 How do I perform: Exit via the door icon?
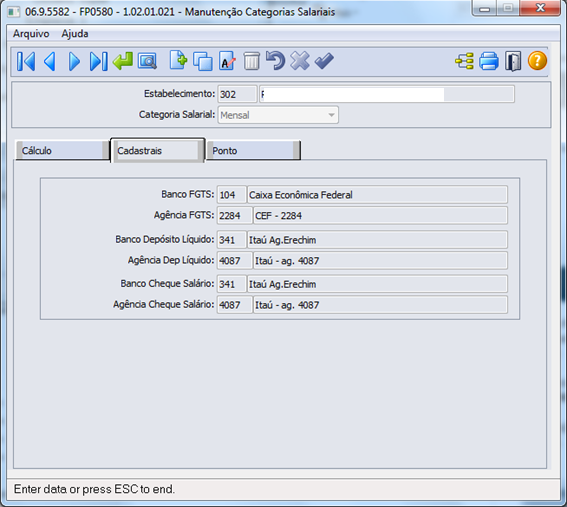(513, 61)
